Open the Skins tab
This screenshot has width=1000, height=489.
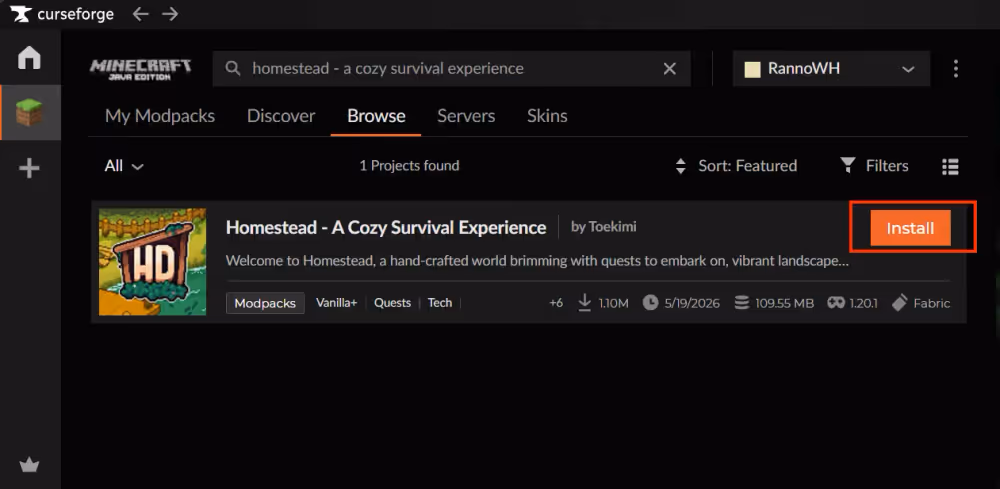[547, 116]
